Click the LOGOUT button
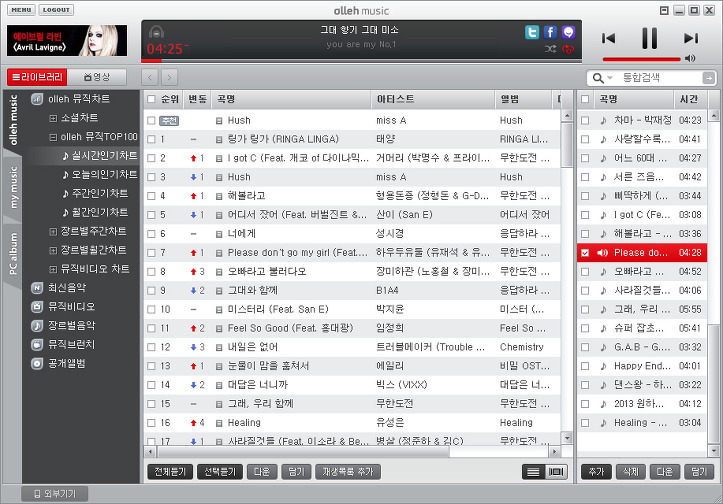This screenshot has width=723, height=504. [56, 10]
